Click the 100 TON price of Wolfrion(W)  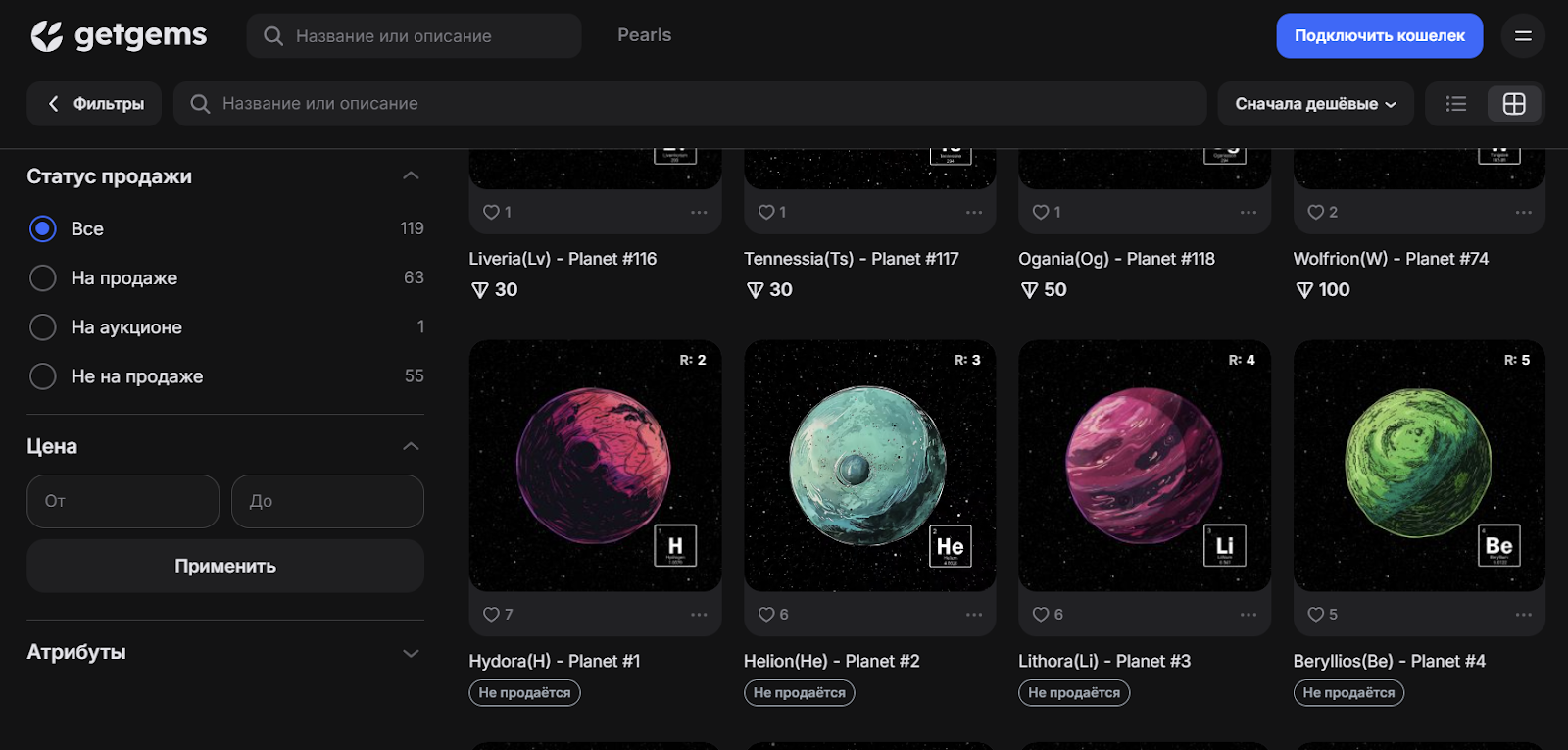pyautogui.click(x=1323, y=290)
